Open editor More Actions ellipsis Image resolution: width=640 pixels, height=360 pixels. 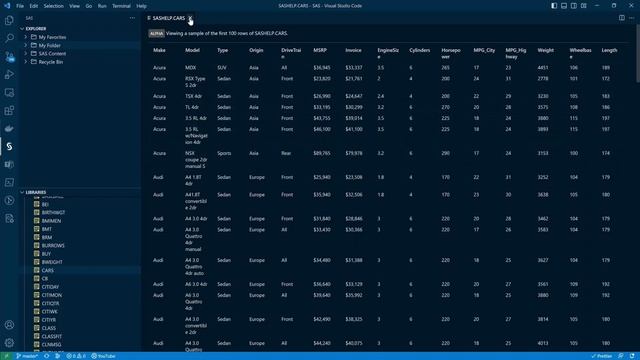point(631,18)
